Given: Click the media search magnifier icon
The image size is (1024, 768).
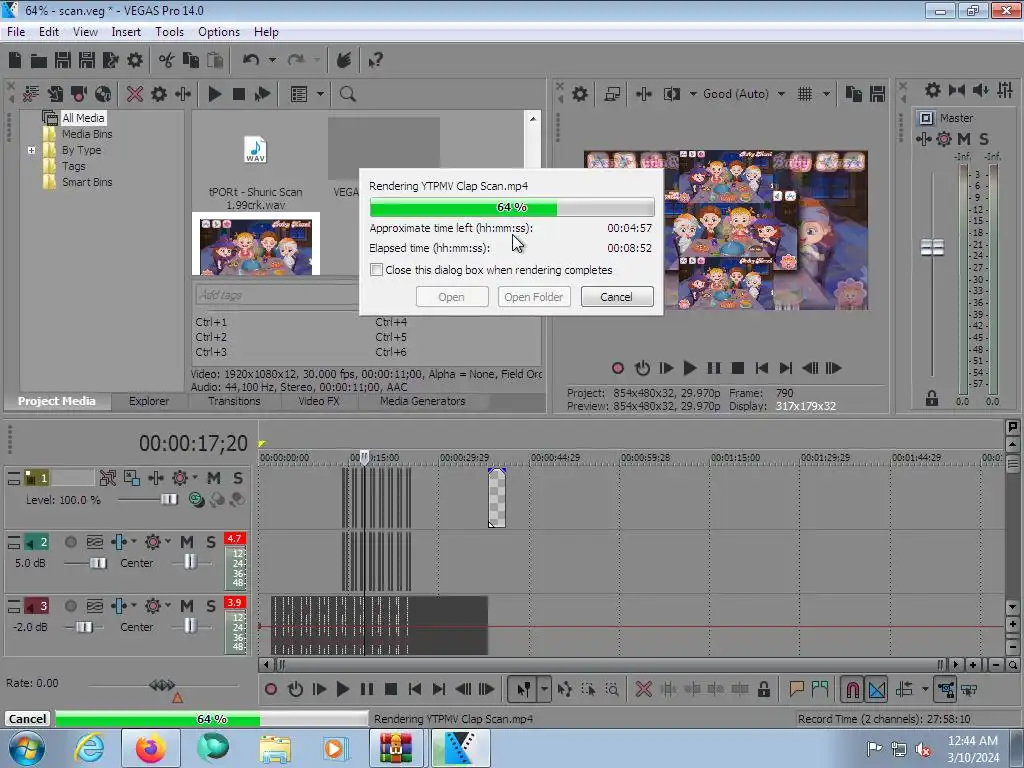Looking at the screenshot, I should click(x=347, y=94).
